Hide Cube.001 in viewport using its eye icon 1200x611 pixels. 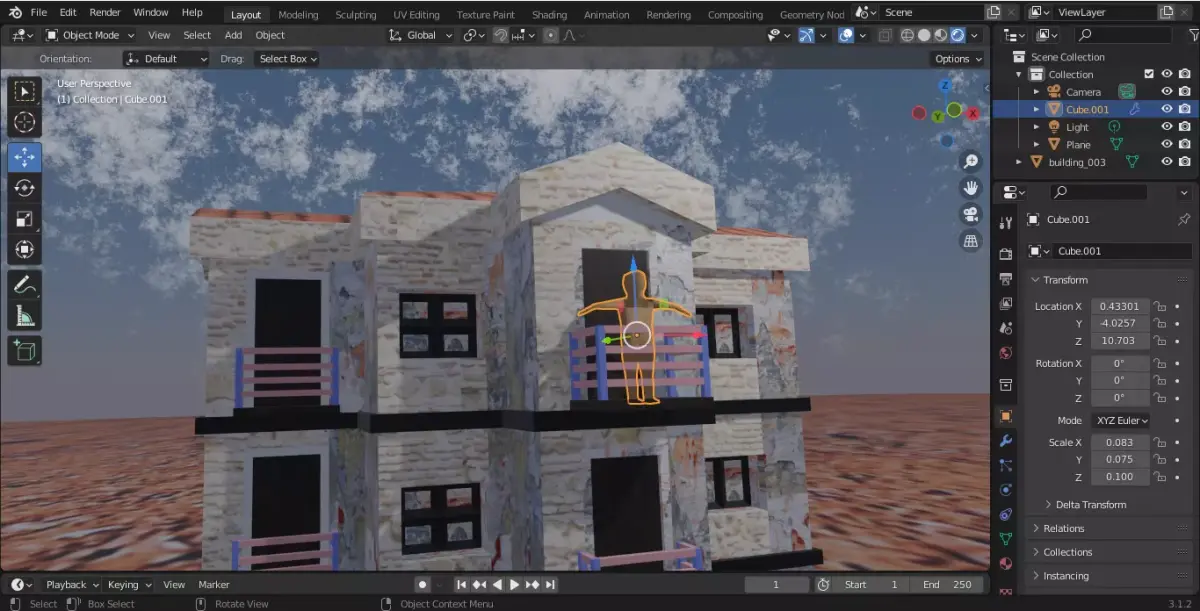click(1167, 109)
